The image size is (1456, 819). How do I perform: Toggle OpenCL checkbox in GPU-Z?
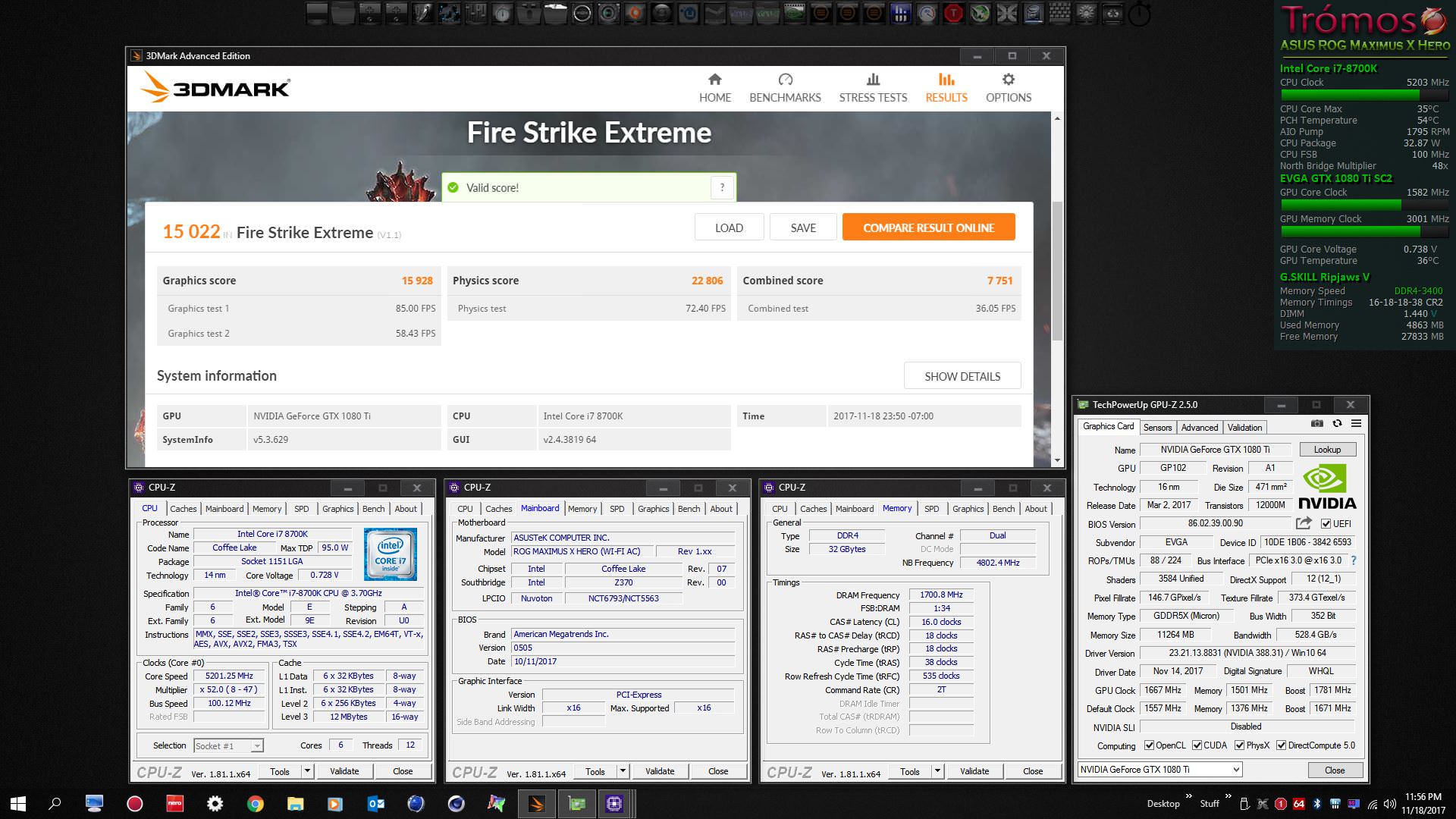pos(1149,745)
